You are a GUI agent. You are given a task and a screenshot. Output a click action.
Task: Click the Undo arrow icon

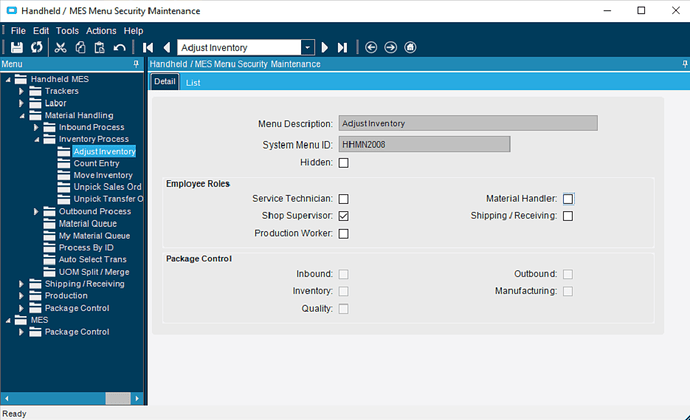coord(119,47)
